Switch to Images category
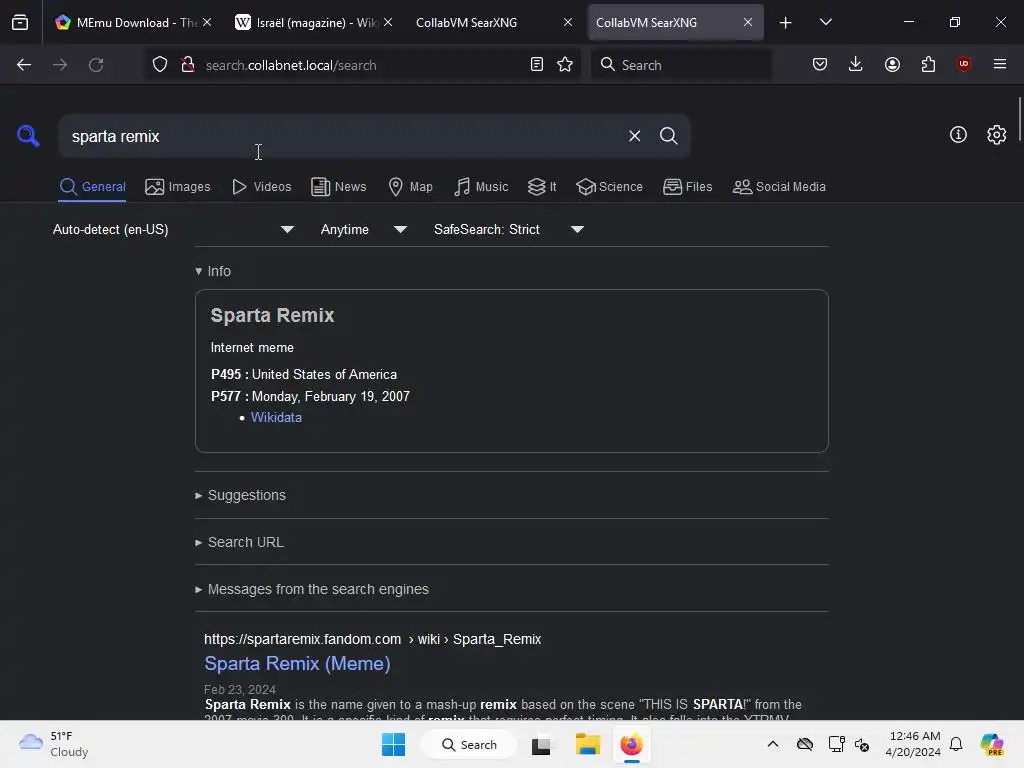This screenshot has height=768, width=1024. coord(178,187)
